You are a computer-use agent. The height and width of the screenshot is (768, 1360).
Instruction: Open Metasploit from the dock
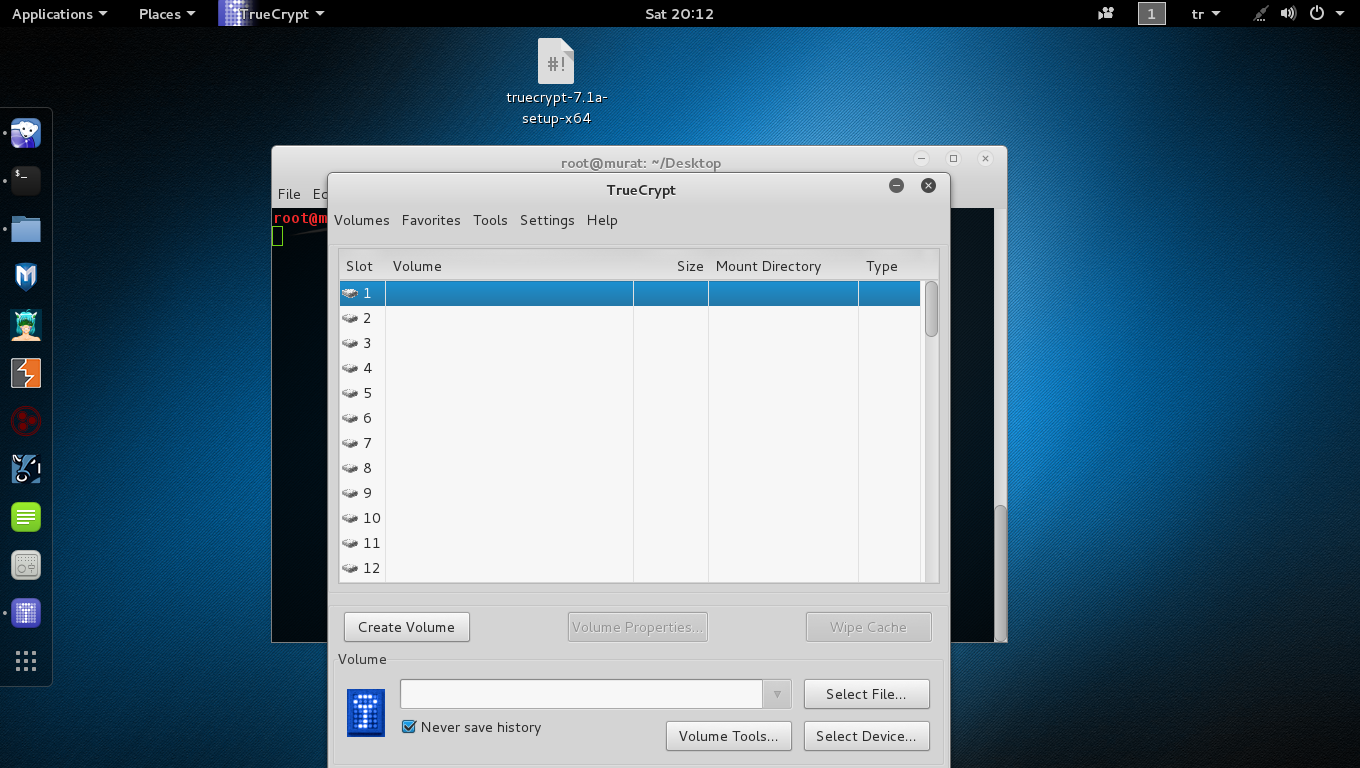[x=26, y=277]
